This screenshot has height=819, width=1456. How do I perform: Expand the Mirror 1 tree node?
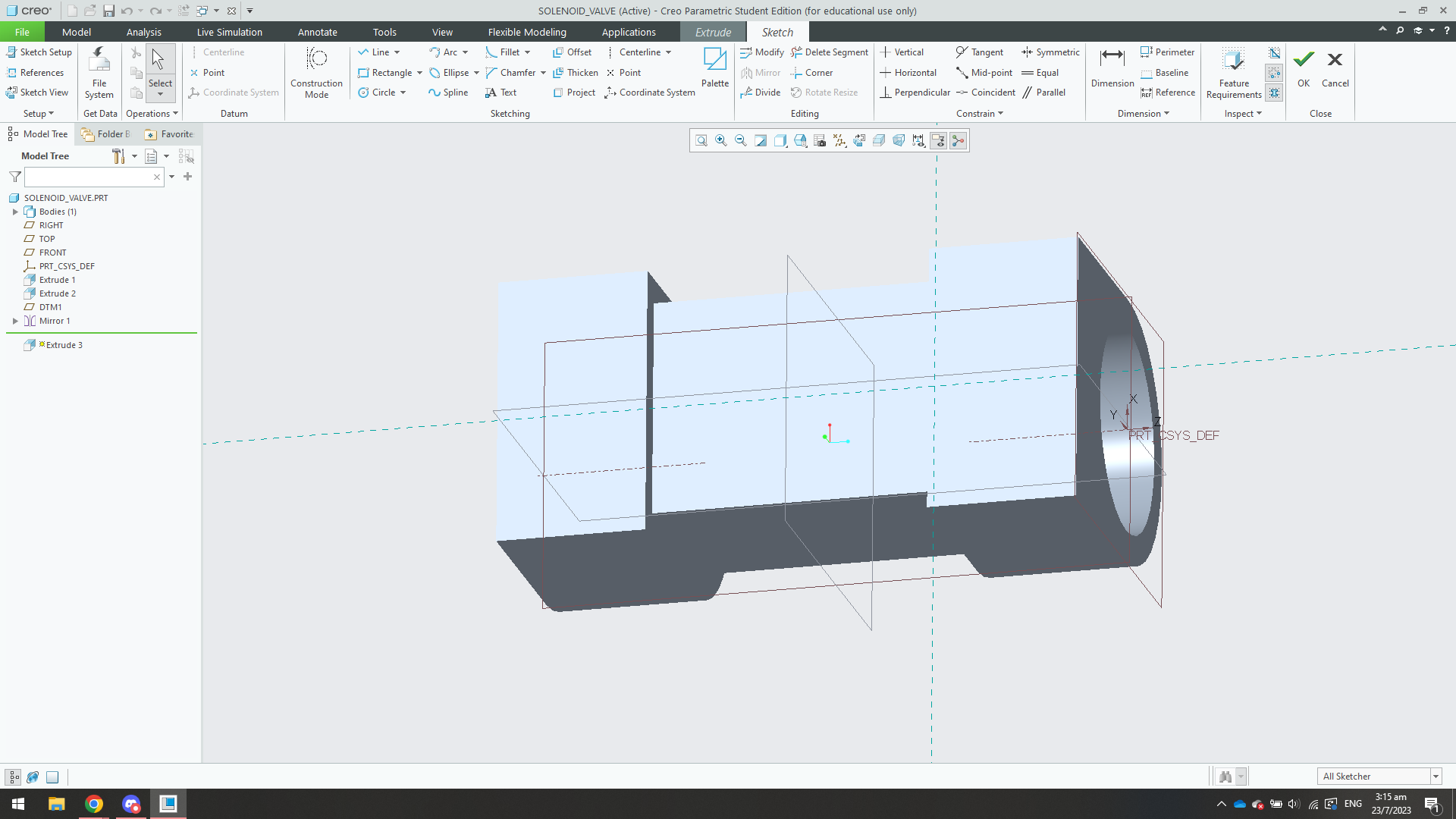click(15, 321)
